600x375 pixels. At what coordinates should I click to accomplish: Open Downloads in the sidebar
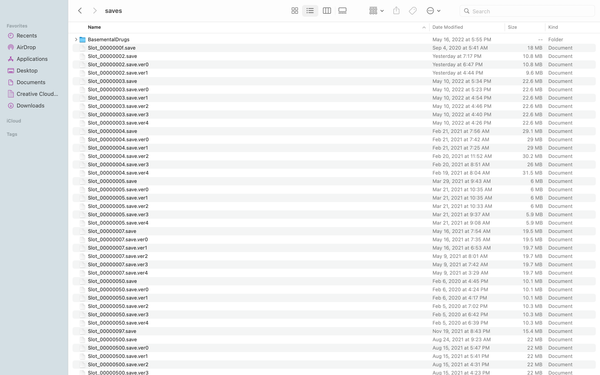click(x=30, y=106)
